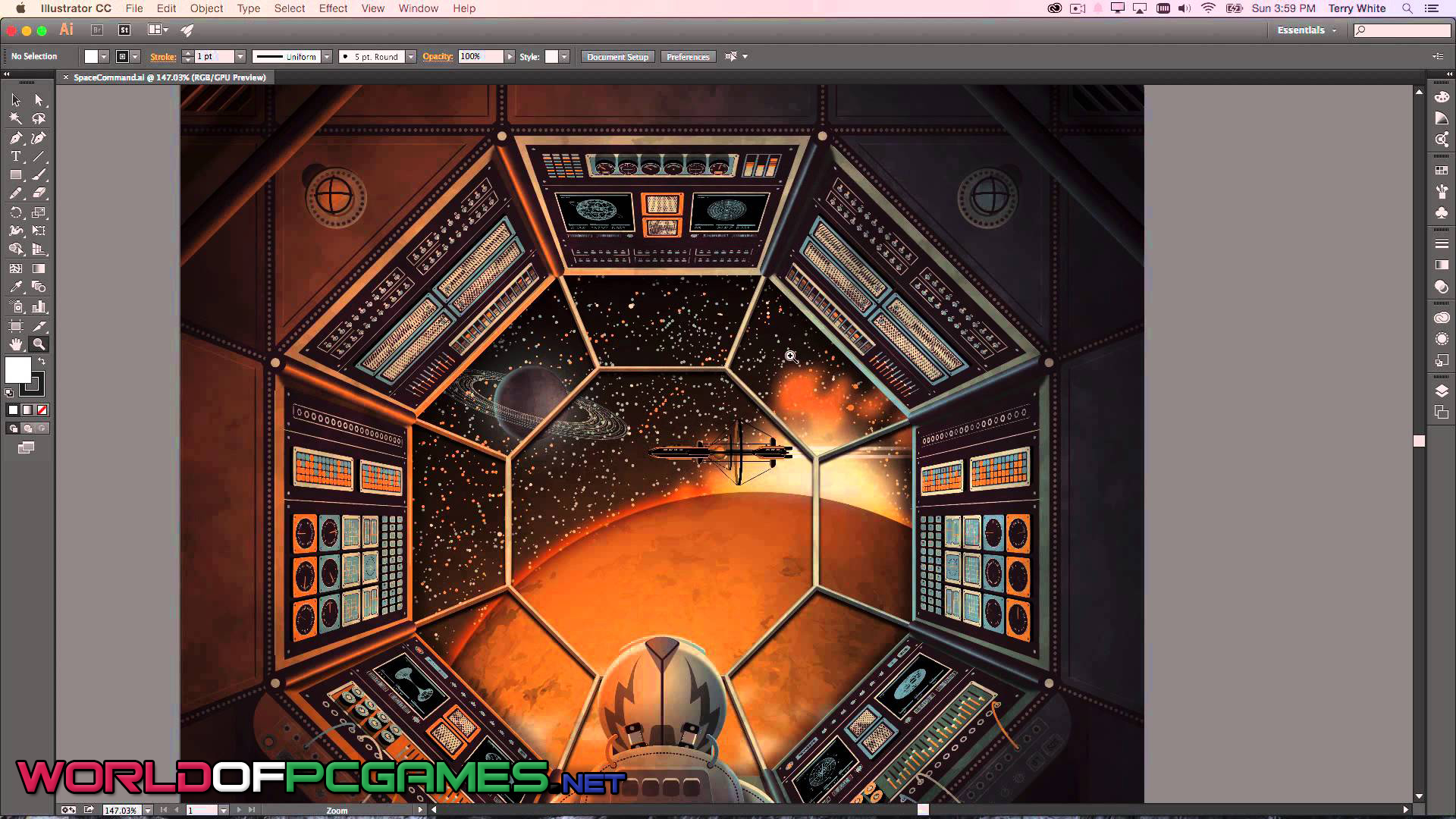Open the fill color dropdown in control bar
This screenshot has width=1456, height=819.
point(104,57)
